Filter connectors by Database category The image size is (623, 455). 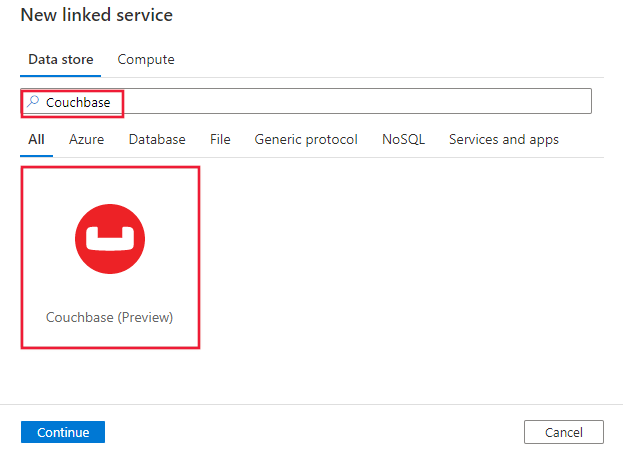point(157,140)
